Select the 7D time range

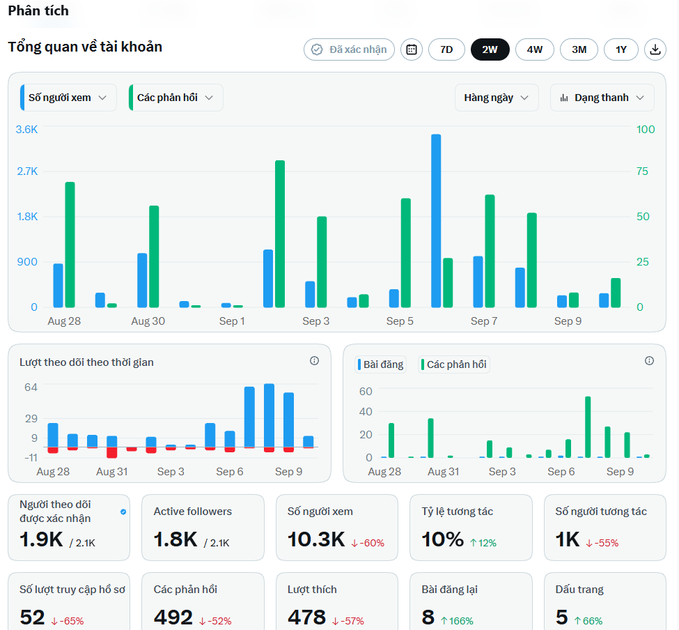pyautogui.click(x=446, y=50)
